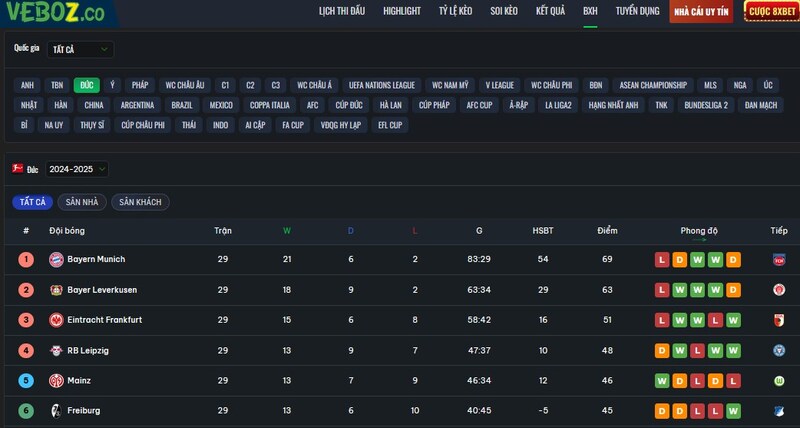This screenshot has width=800, height=428.
Task: Select the ĐỨC league chip
Action: coord(87,85)
